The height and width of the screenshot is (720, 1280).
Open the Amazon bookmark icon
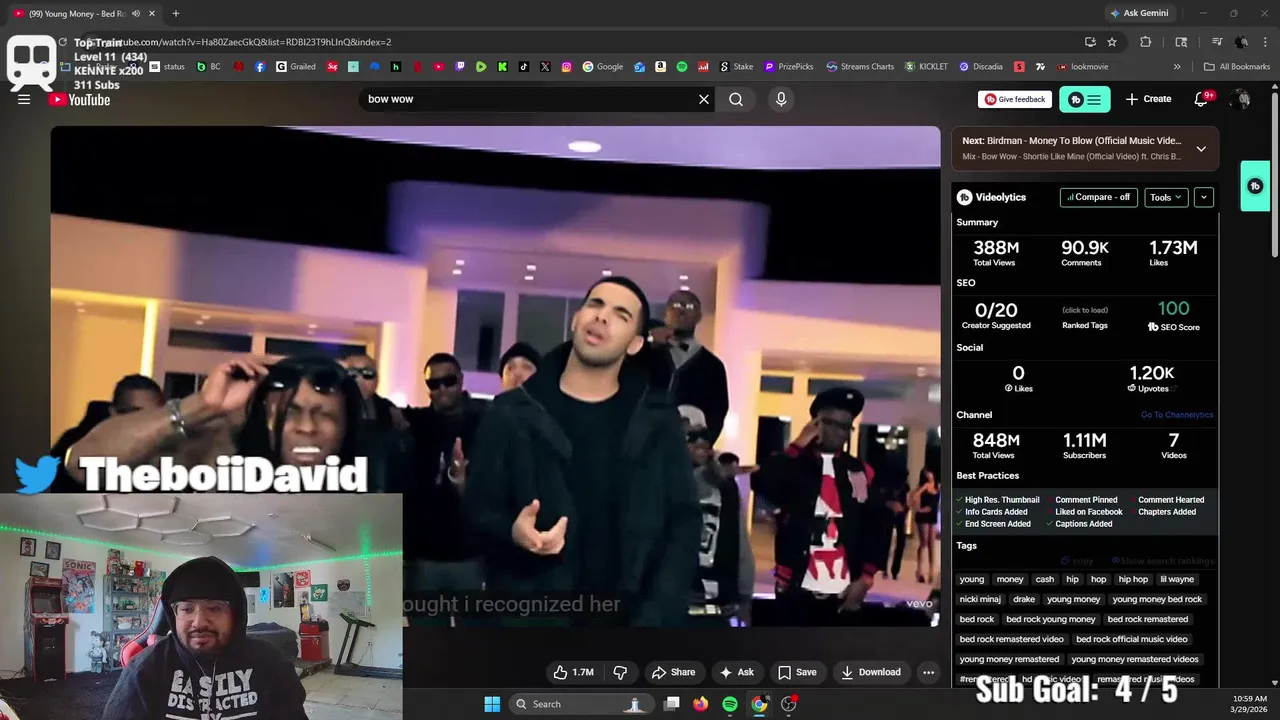[661, 67]
